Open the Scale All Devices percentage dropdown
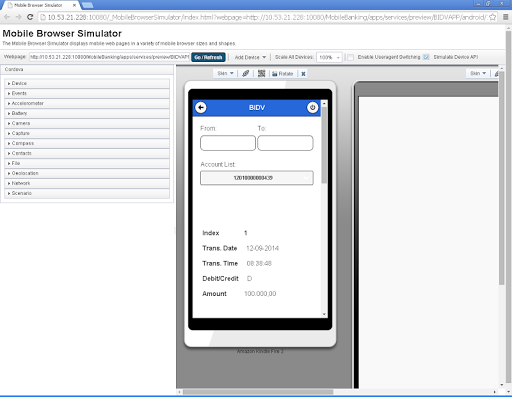Viewport: 512px width, 397px height. tap(329, 57)
